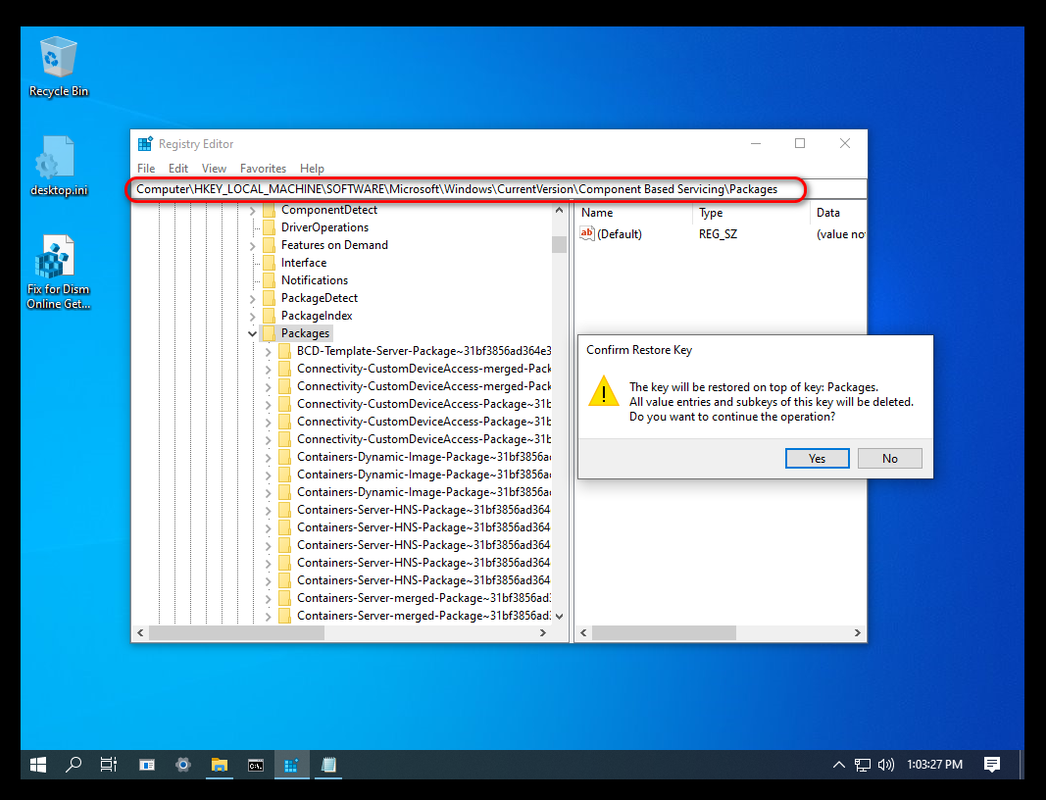Open network status tray icon
This screenshot has width=1046, height=800.
[x=863, y=765]
